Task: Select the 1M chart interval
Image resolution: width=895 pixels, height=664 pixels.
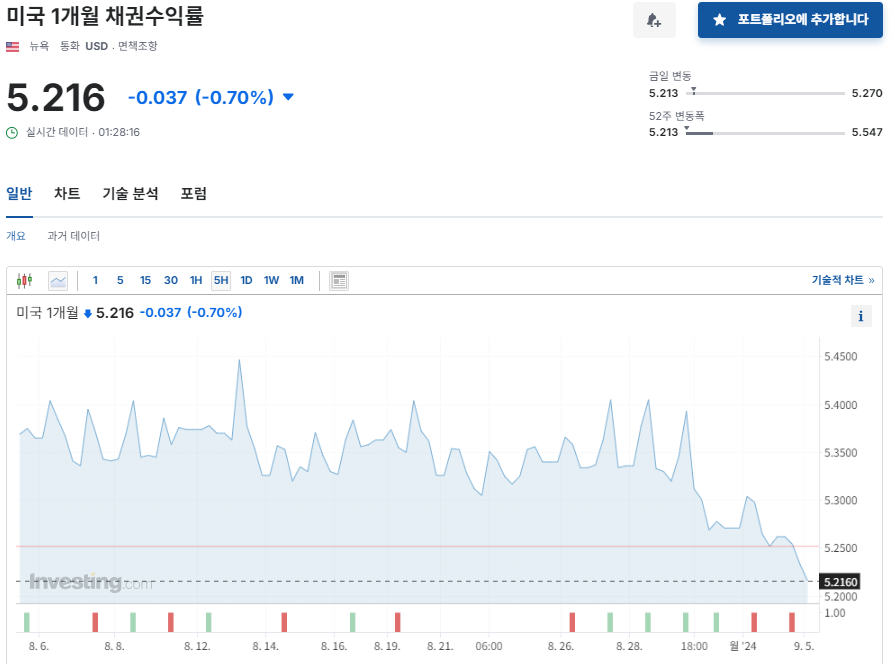Action: point(296,281)
